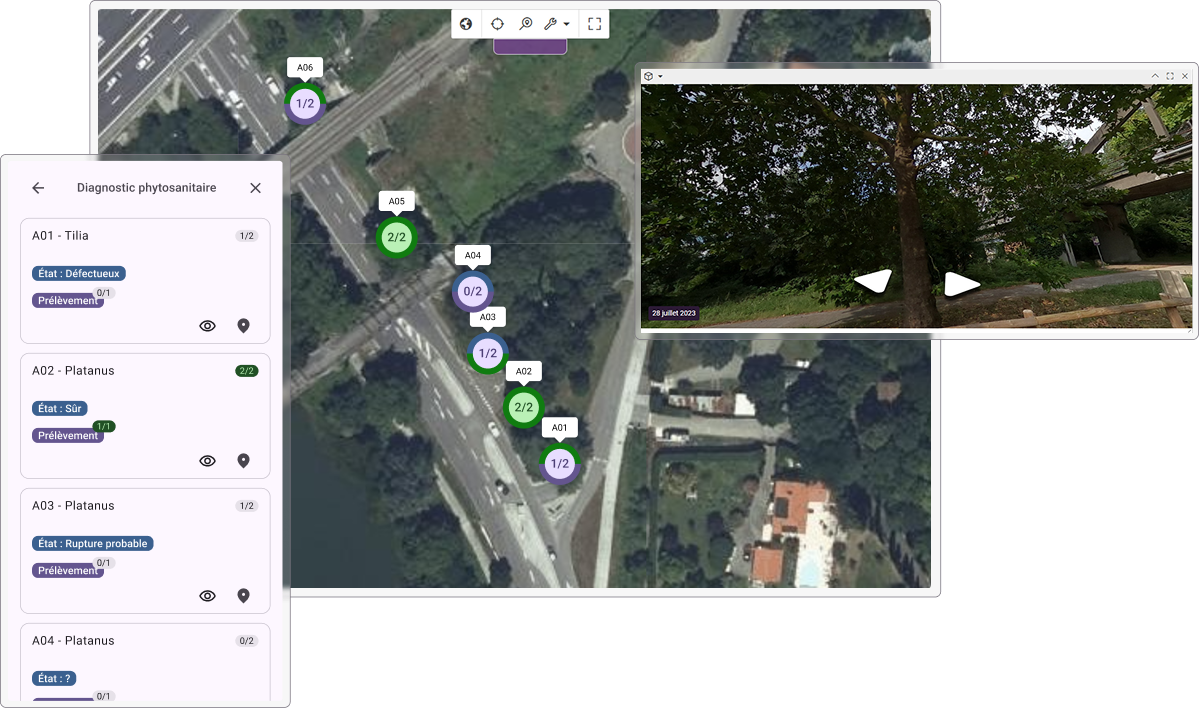Click map marker A01 circle 1/2
The width and height of the screenshot is (1199, 708).
coord(560,463)
